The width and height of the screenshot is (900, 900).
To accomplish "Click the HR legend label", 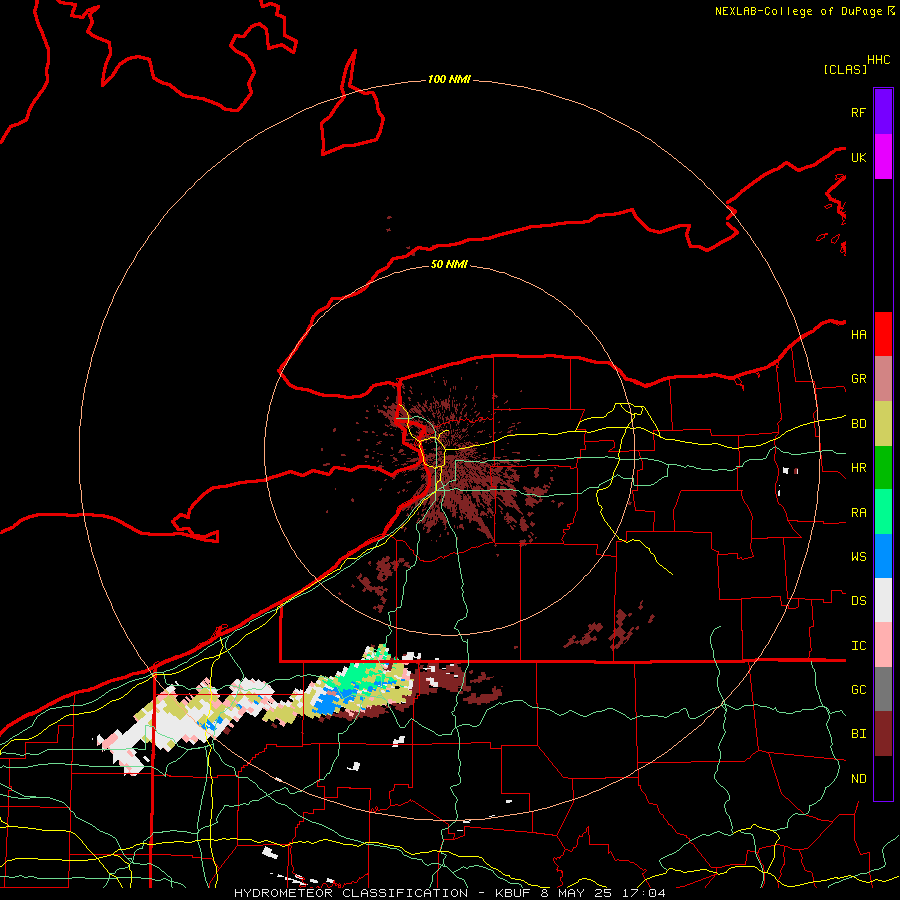I will tap(858, 468).
